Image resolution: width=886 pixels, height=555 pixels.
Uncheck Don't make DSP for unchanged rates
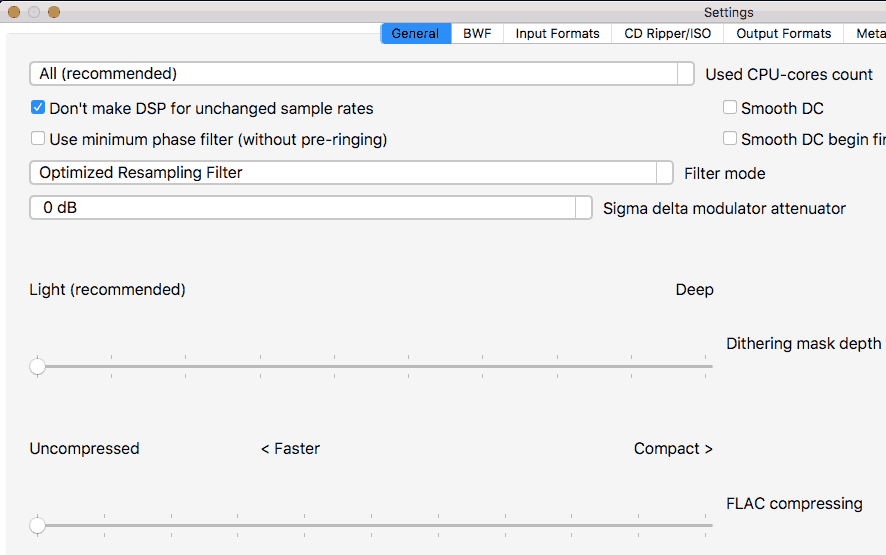click(x=38, y=107)
